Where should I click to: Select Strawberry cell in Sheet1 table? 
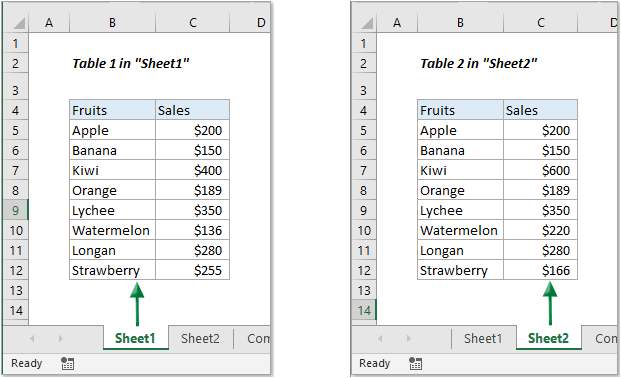pyautogui.click(x=112, y=270)
